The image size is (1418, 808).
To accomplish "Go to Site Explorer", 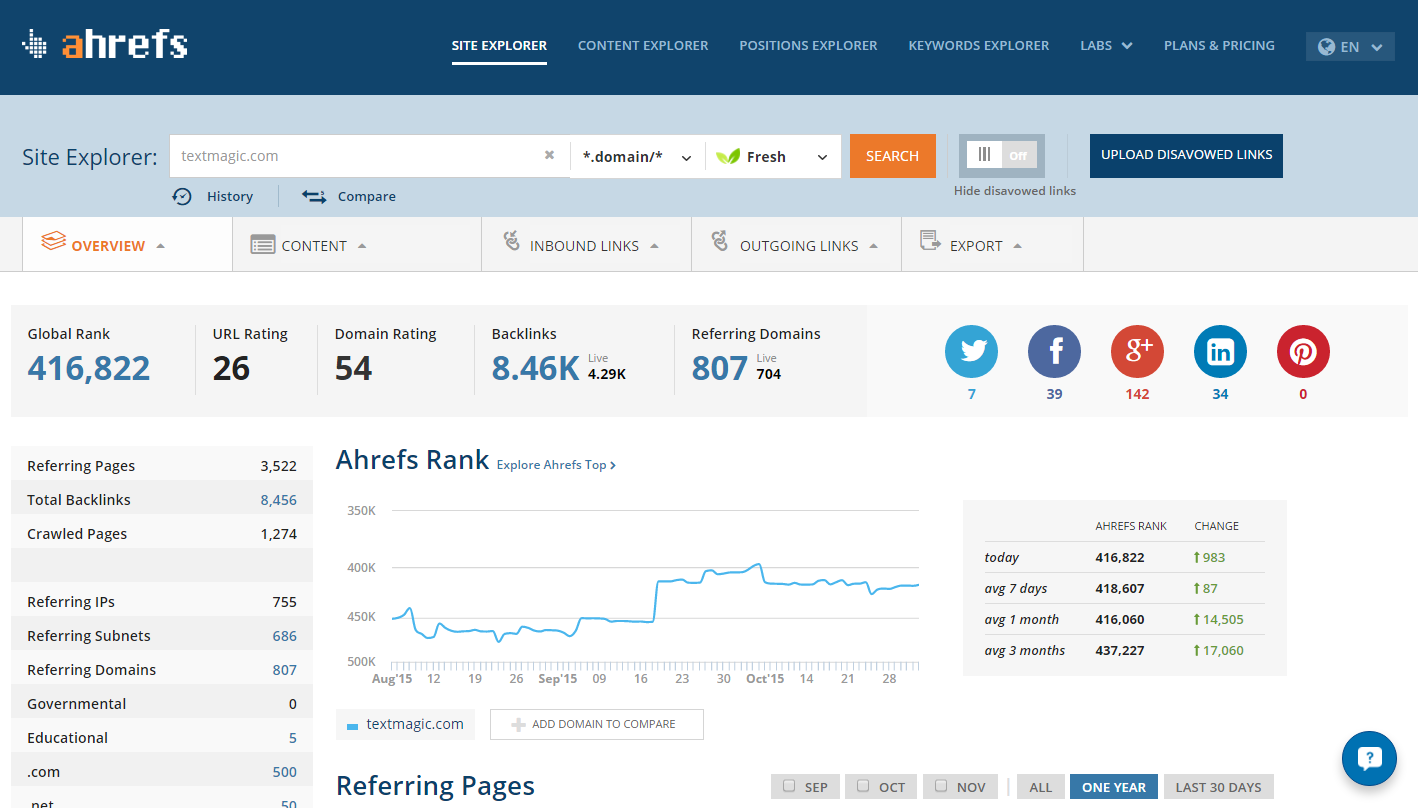I will 499,45.
